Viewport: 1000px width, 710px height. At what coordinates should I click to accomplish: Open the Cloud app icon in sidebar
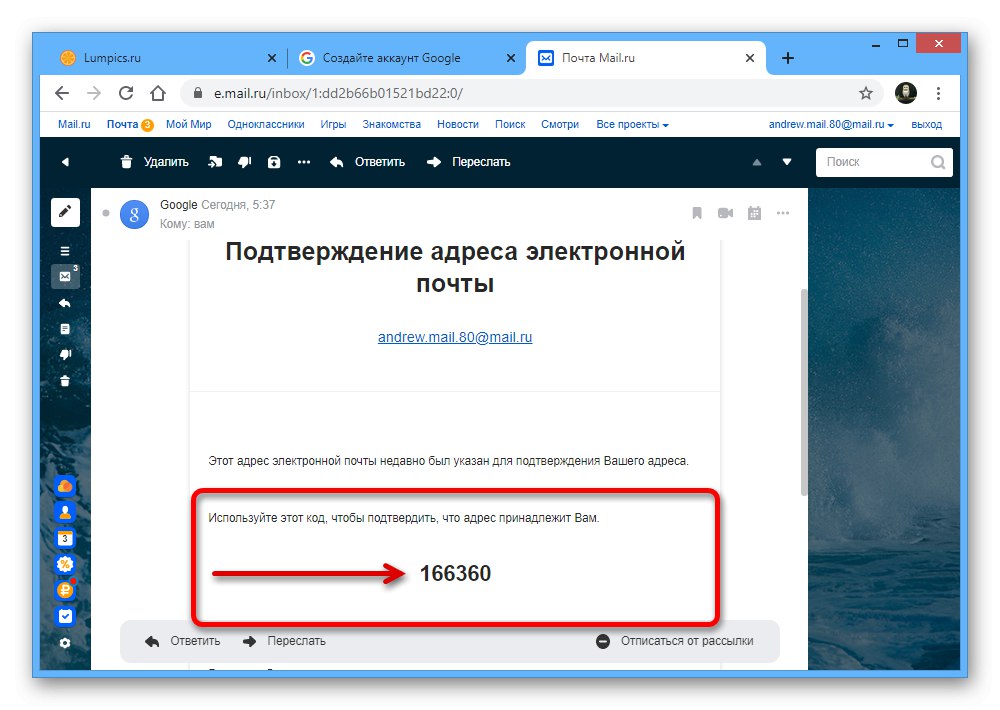point(65,486)
